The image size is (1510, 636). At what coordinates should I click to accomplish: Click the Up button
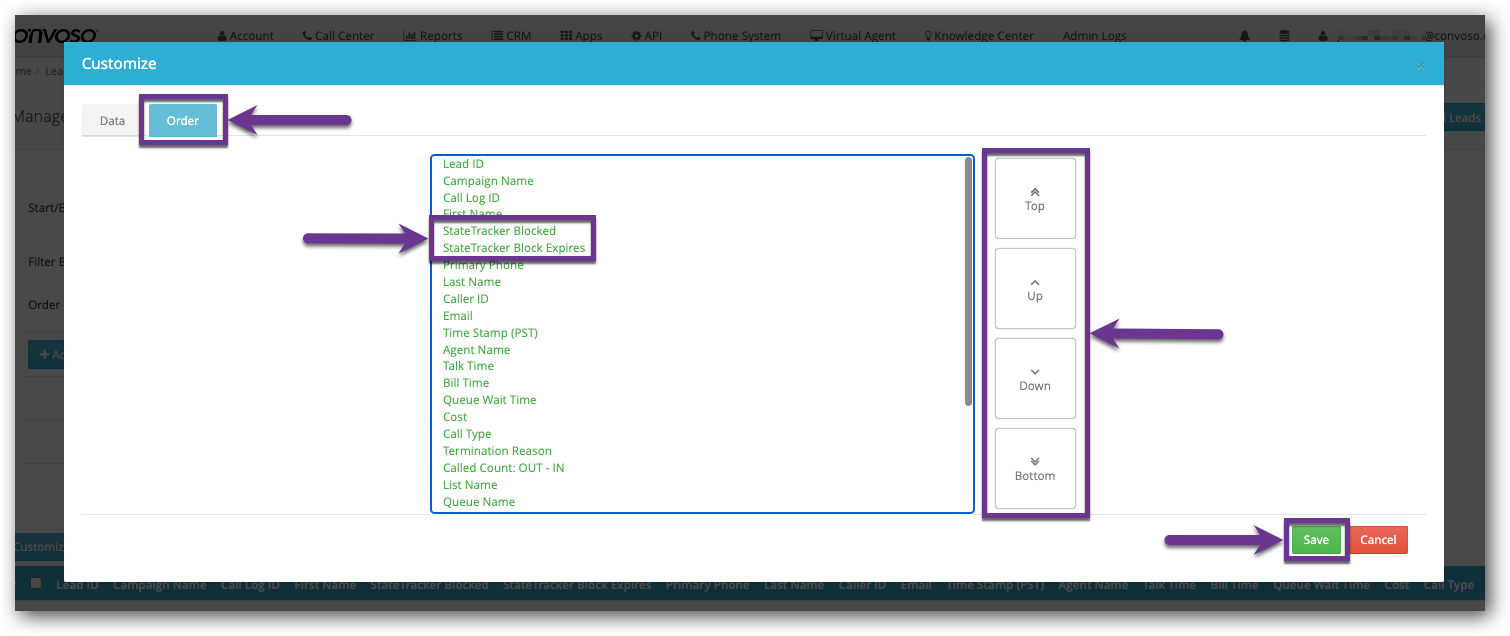pos(1035,288)
